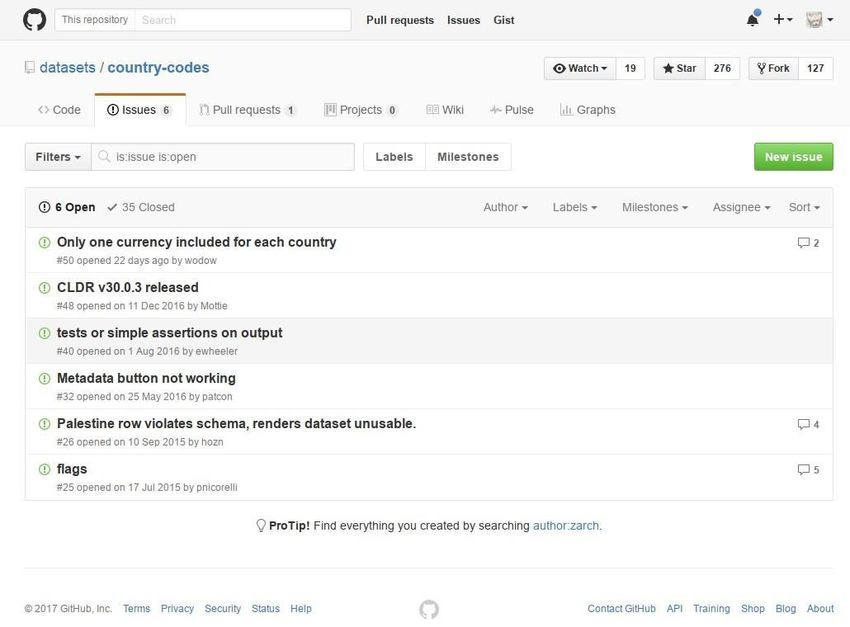Screen dimensions: 850x627
Task: Expand the Watch dropdown
Action: click(x=580, y=68)
